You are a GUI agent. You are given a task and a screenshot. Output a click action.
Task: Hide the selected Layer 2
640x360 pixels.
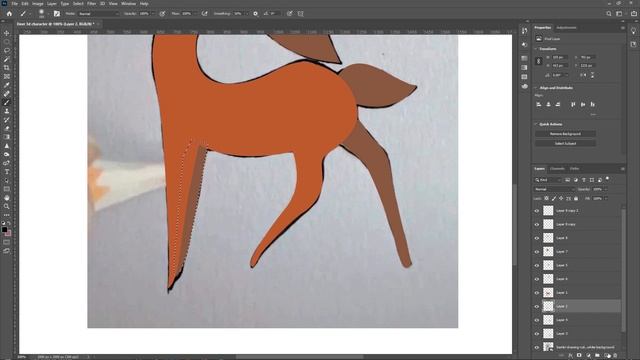coord(537,306)
